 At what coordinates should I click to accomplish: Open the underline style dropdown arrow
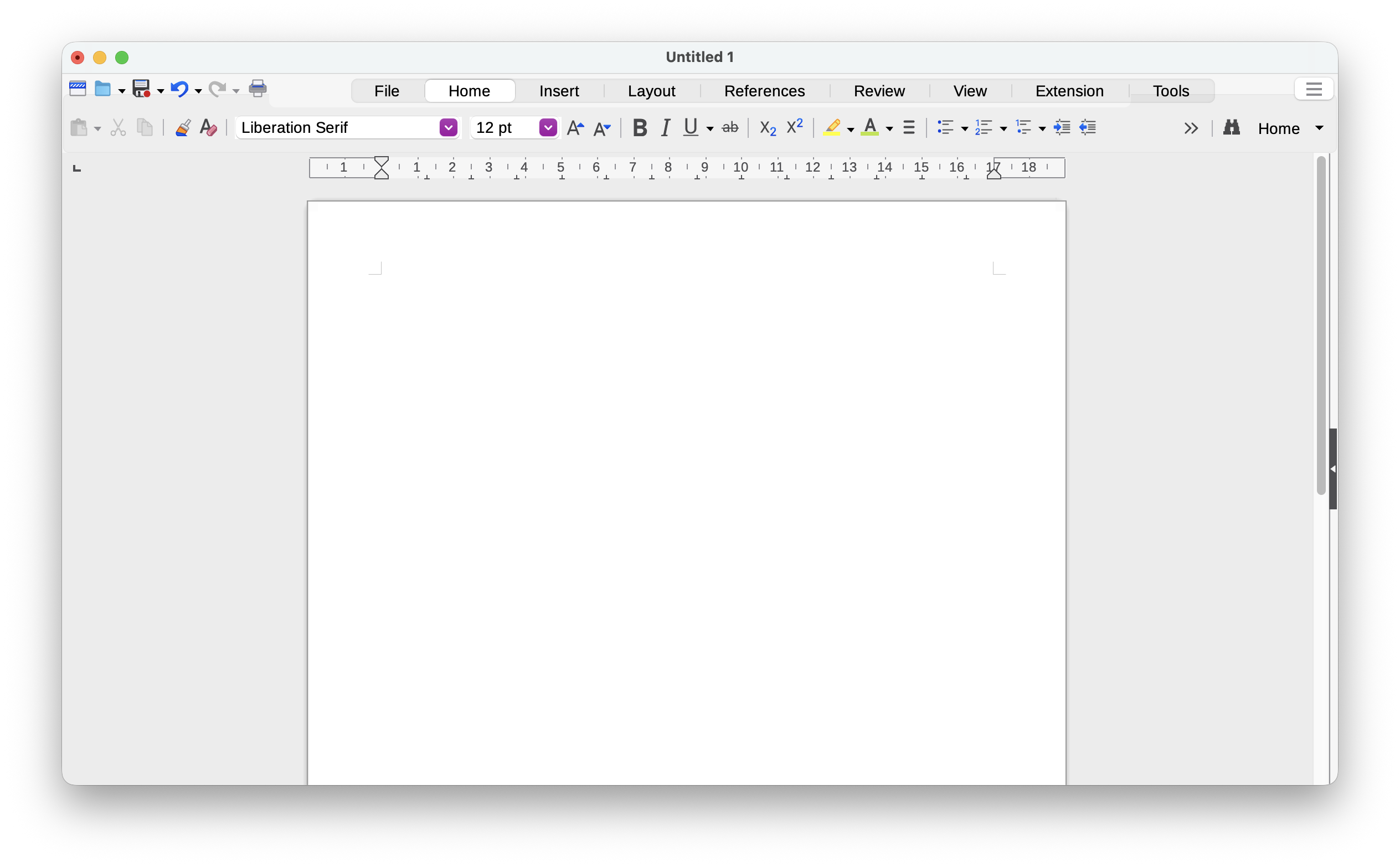(x=710, y=128)
